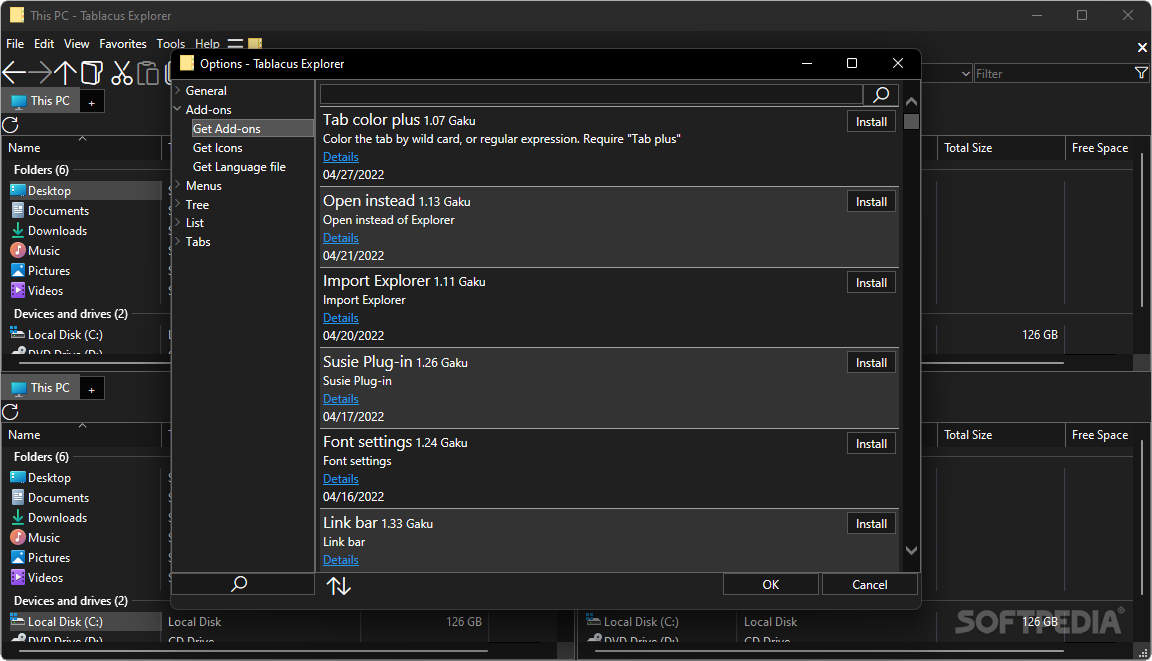Viewport: 1152px width, 661px height.
Task: Add new tab in bottom pane
Action: coord(92,389)
